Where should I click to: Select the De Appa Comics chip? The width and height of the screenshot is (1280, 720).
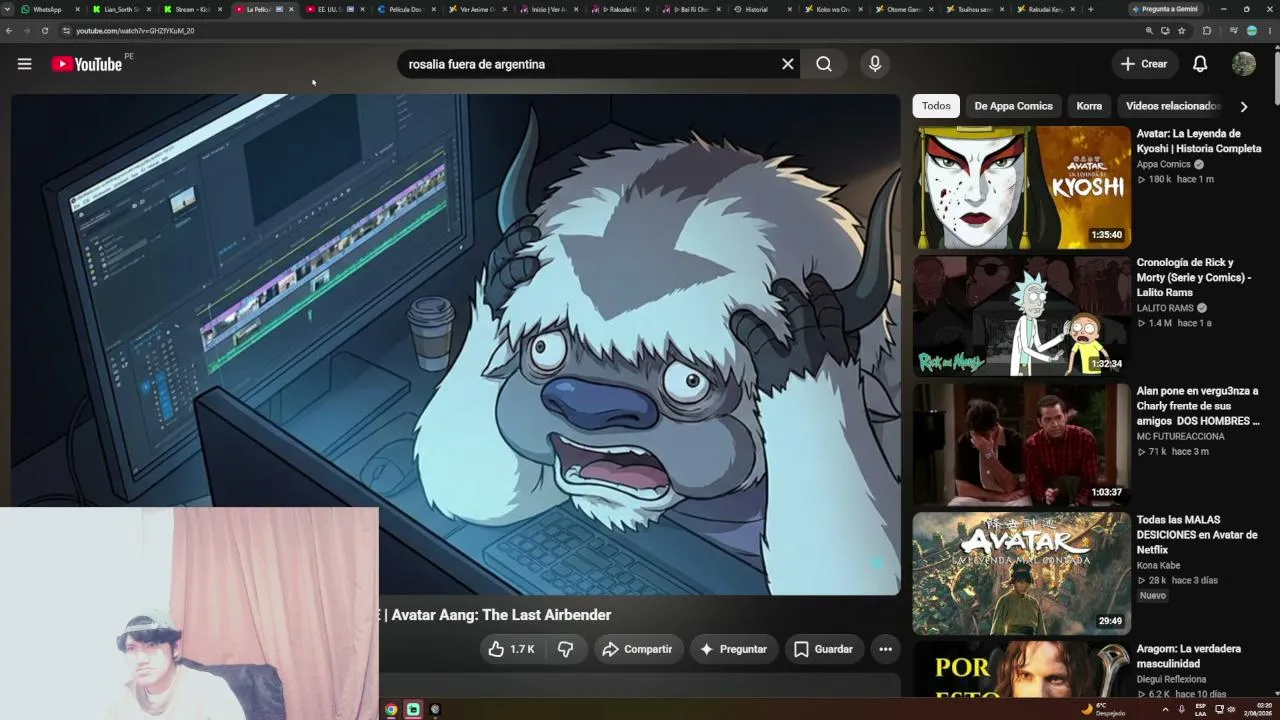point(1013,106)
